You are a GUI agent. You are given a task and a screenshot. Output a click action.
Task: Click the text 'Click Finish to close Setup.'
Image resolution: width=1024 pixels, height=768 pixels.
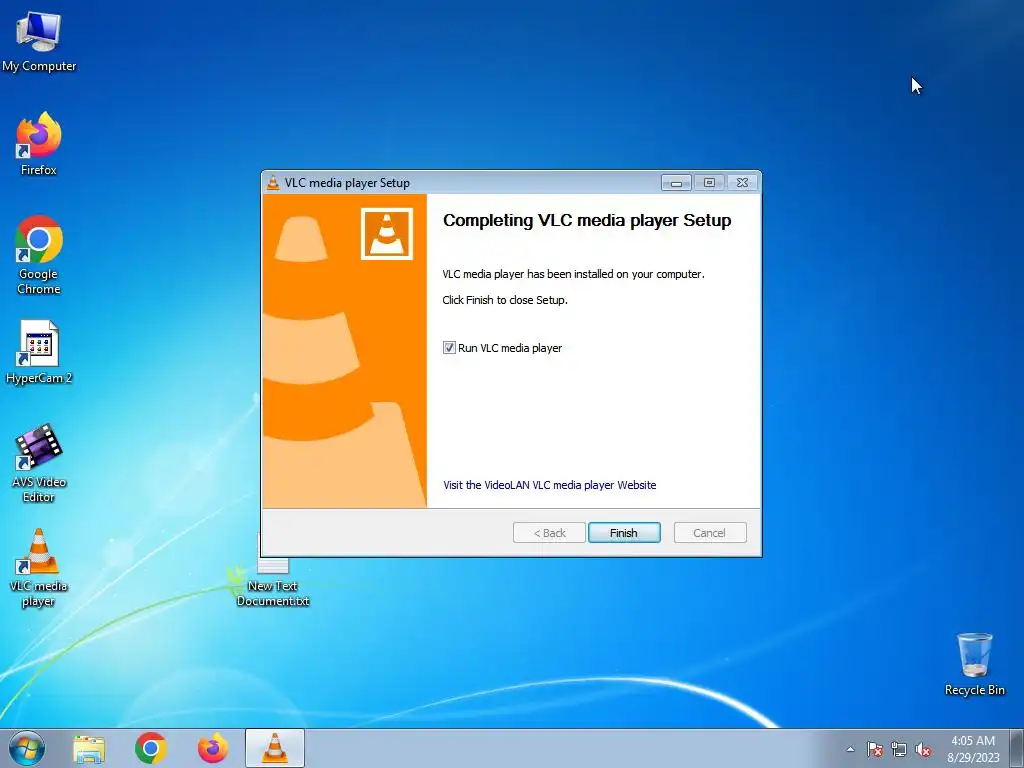[x=505, y=300]
